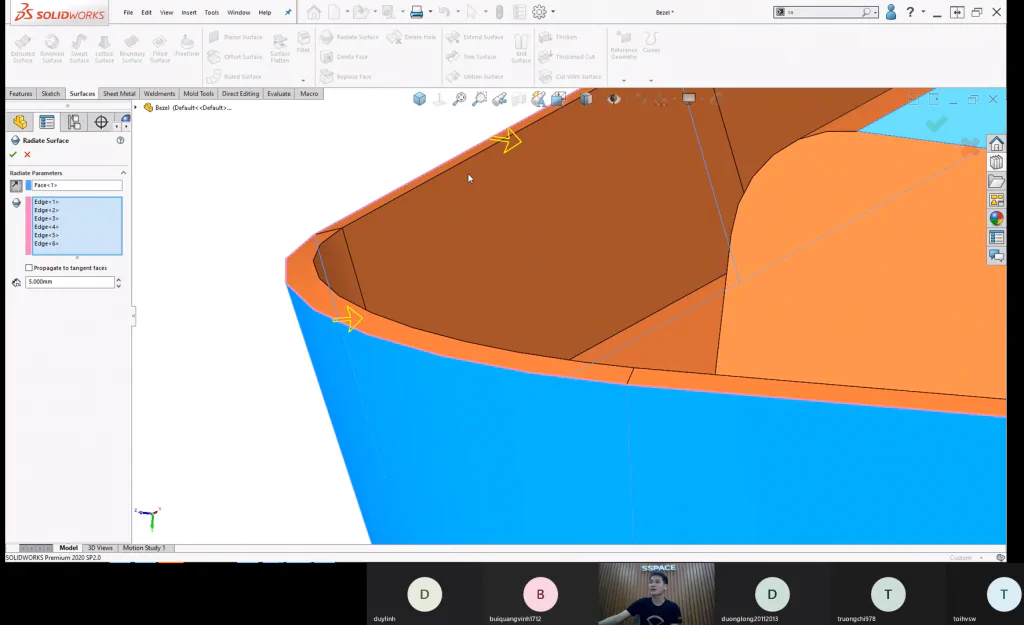Open the Appearances color ball task pane

tap(997, 219)
